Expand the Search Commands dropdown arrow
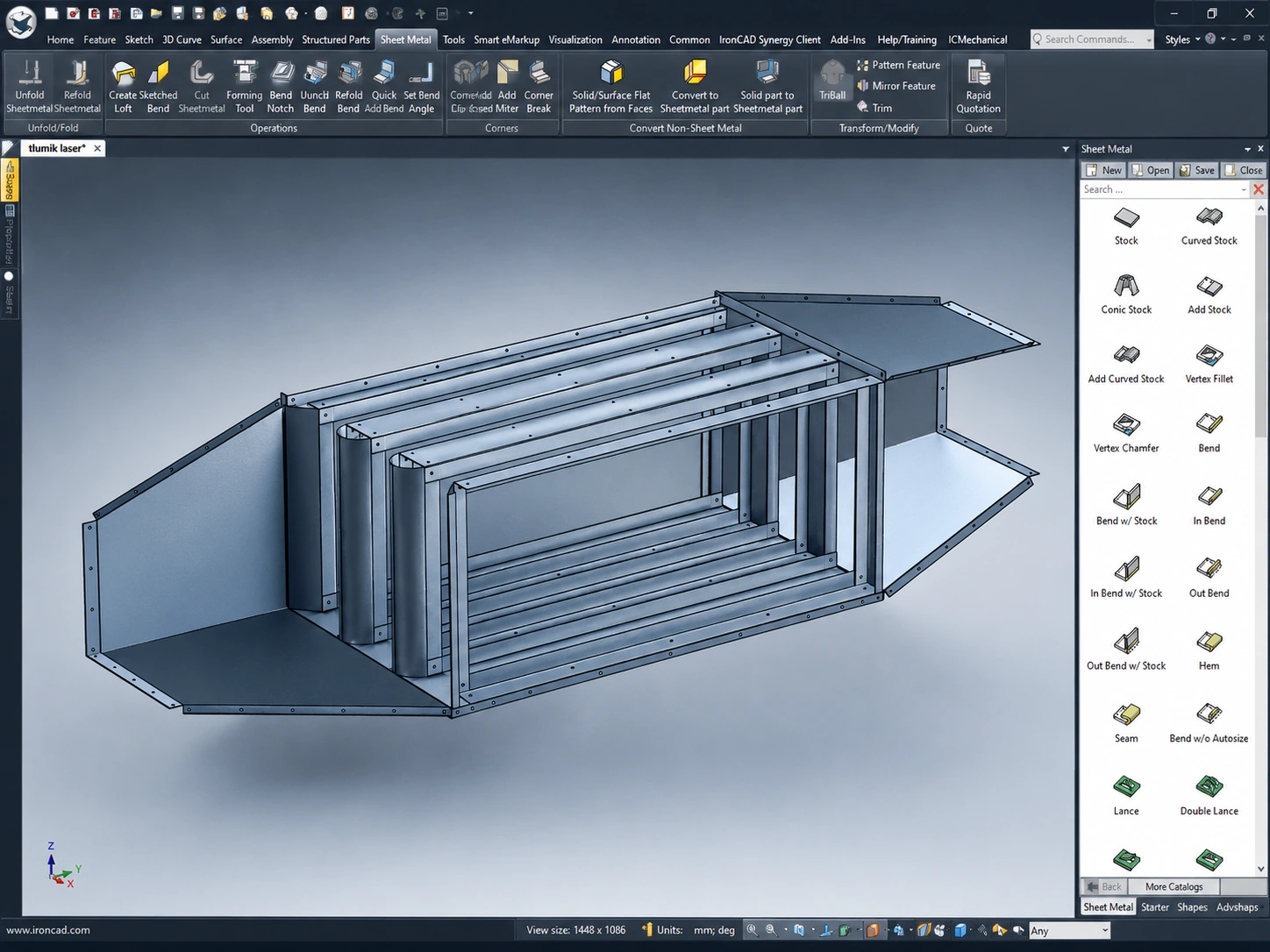 point(1149,39)
